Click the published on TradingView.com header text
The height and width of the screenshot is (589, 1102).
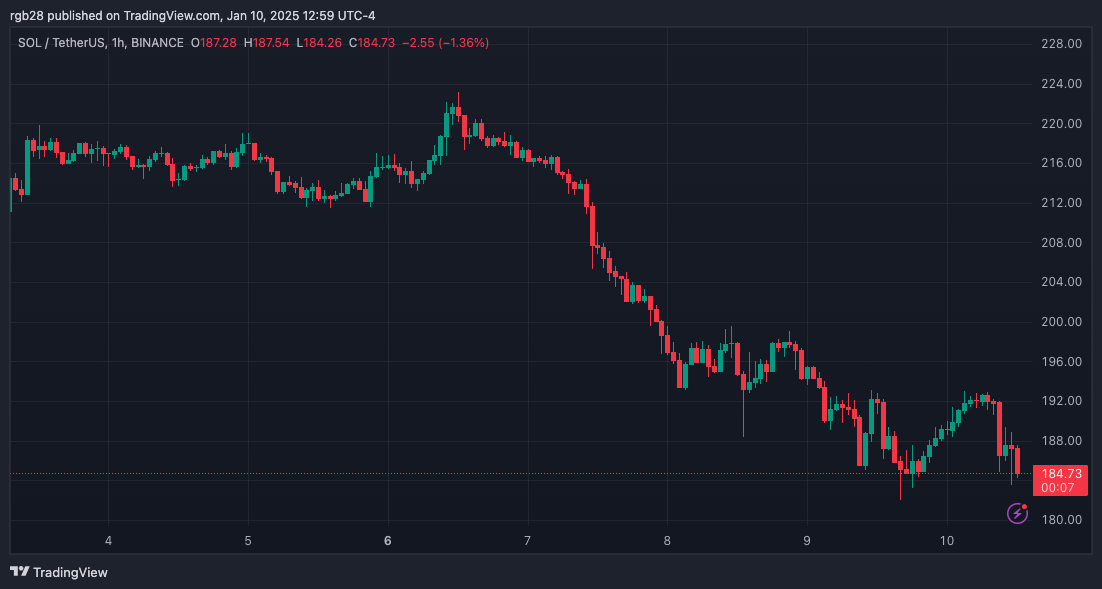[x=133, y=15]
